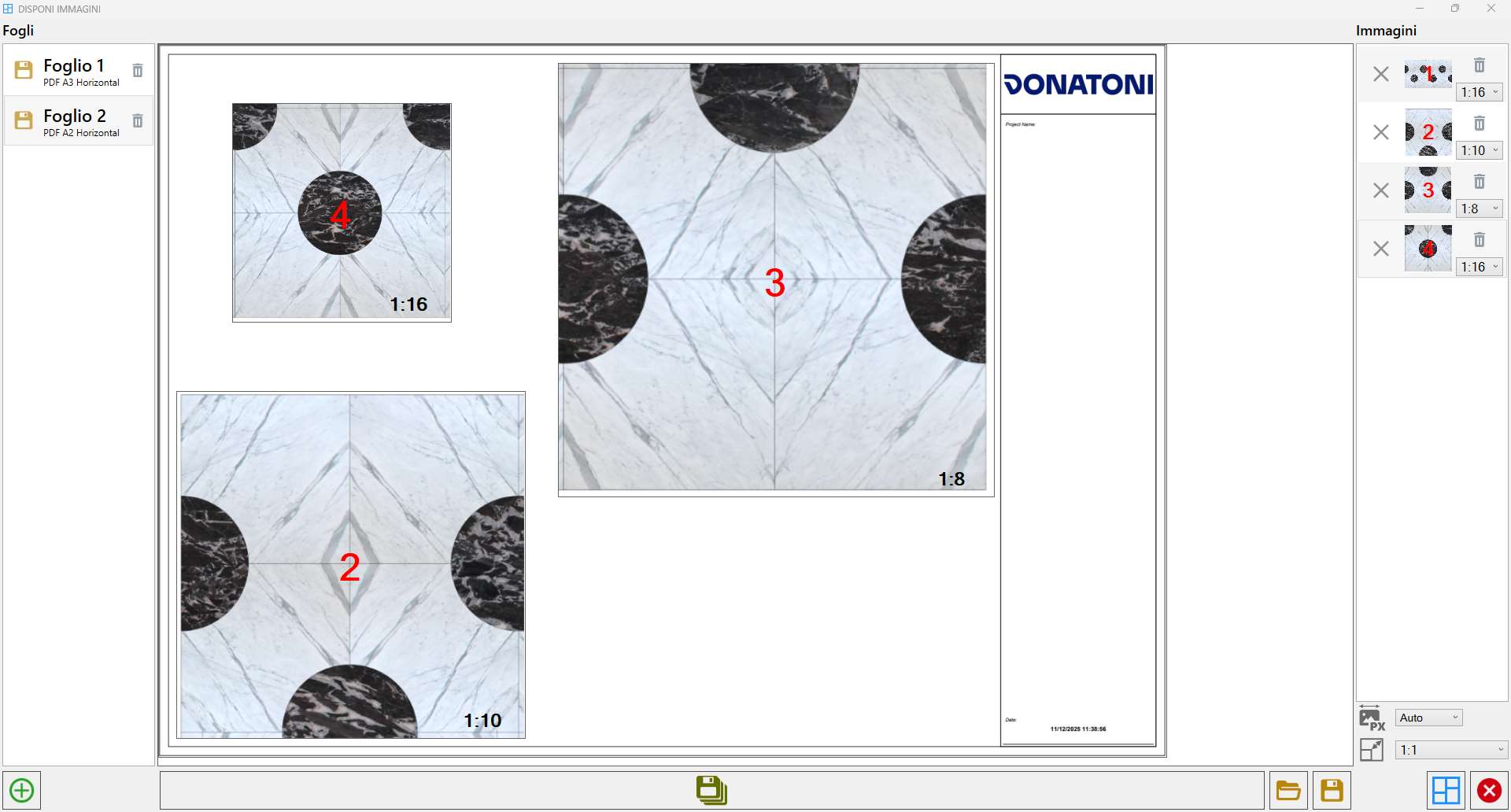This screenshot has height=812, width=1511.
Task: Remove image 2 from sheet with X
Action: coord(1381,132)
